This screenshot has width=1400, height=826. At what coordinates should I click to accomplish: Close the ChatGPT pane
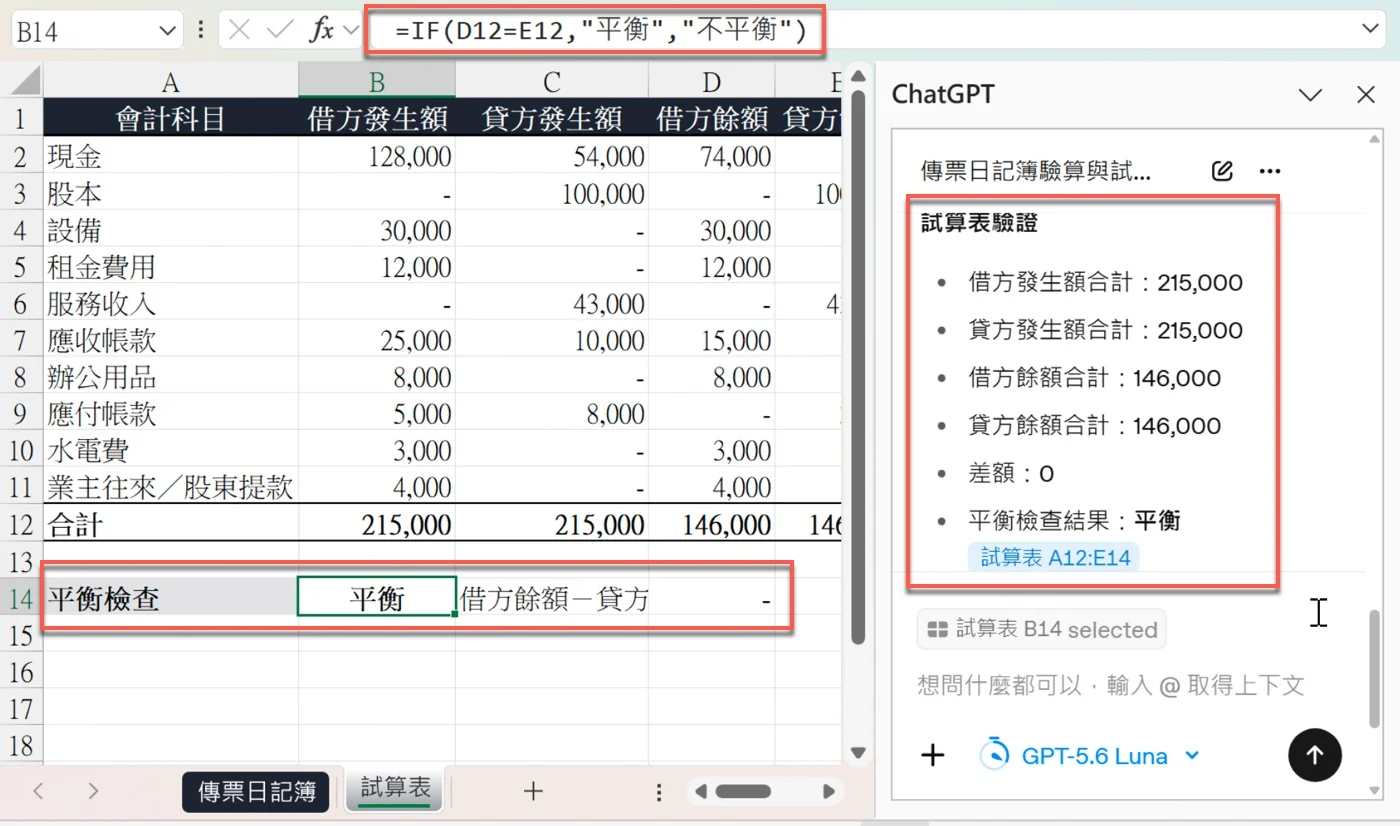point(1366,95)
